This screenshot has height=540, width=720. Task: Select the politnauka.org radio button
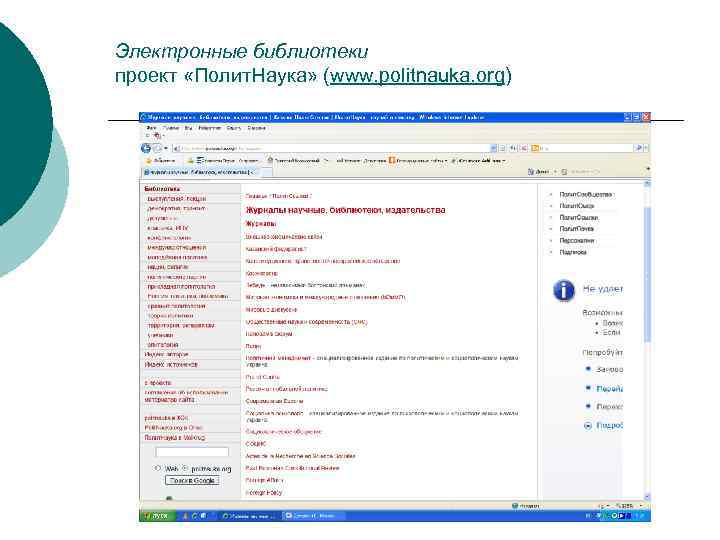tap(185, 468)
